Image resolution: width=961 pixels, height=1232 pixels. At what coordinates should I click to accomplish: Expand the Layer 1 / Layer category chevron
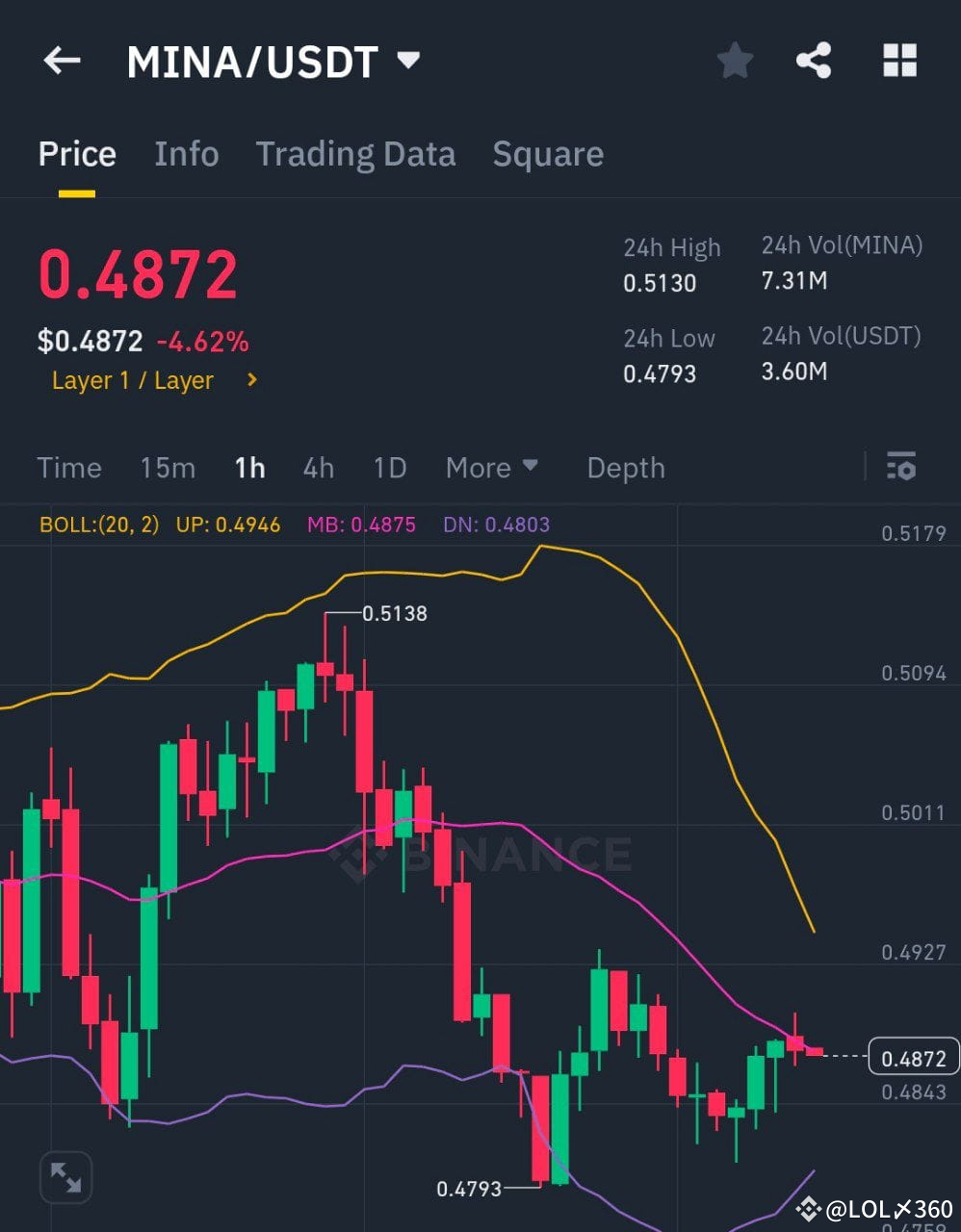(x=250, y=380)
